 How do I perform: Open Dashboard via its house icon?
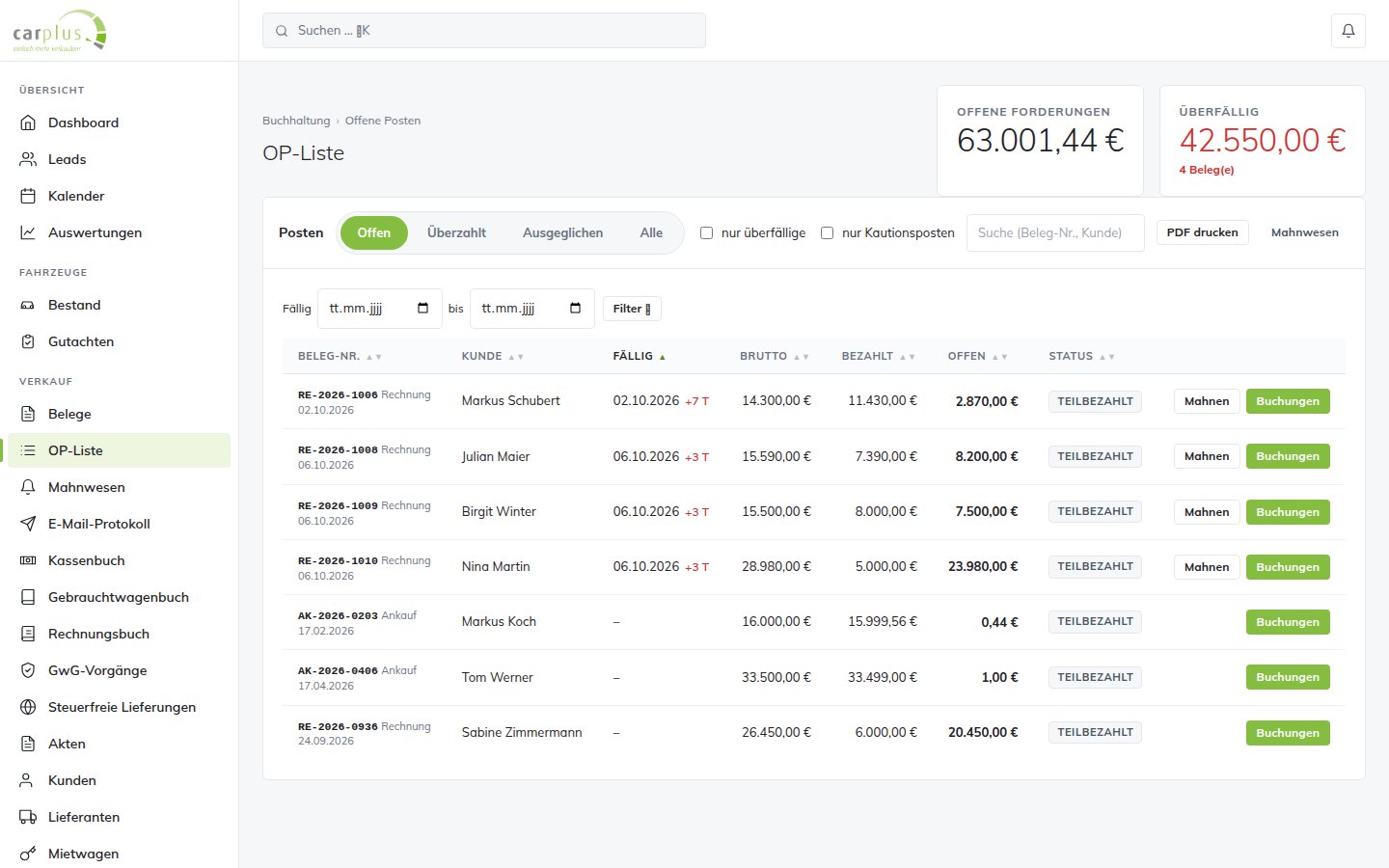tap(28, 122)
